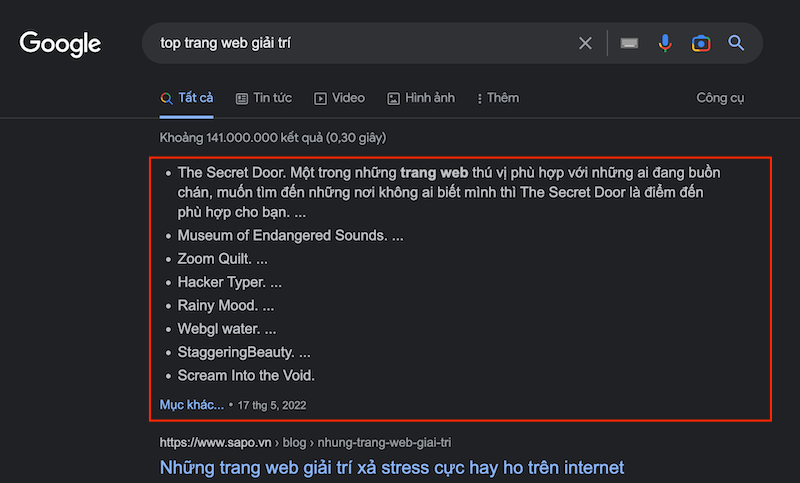
Task: Search by image with camera icon
Action: (x=701, y=43)
